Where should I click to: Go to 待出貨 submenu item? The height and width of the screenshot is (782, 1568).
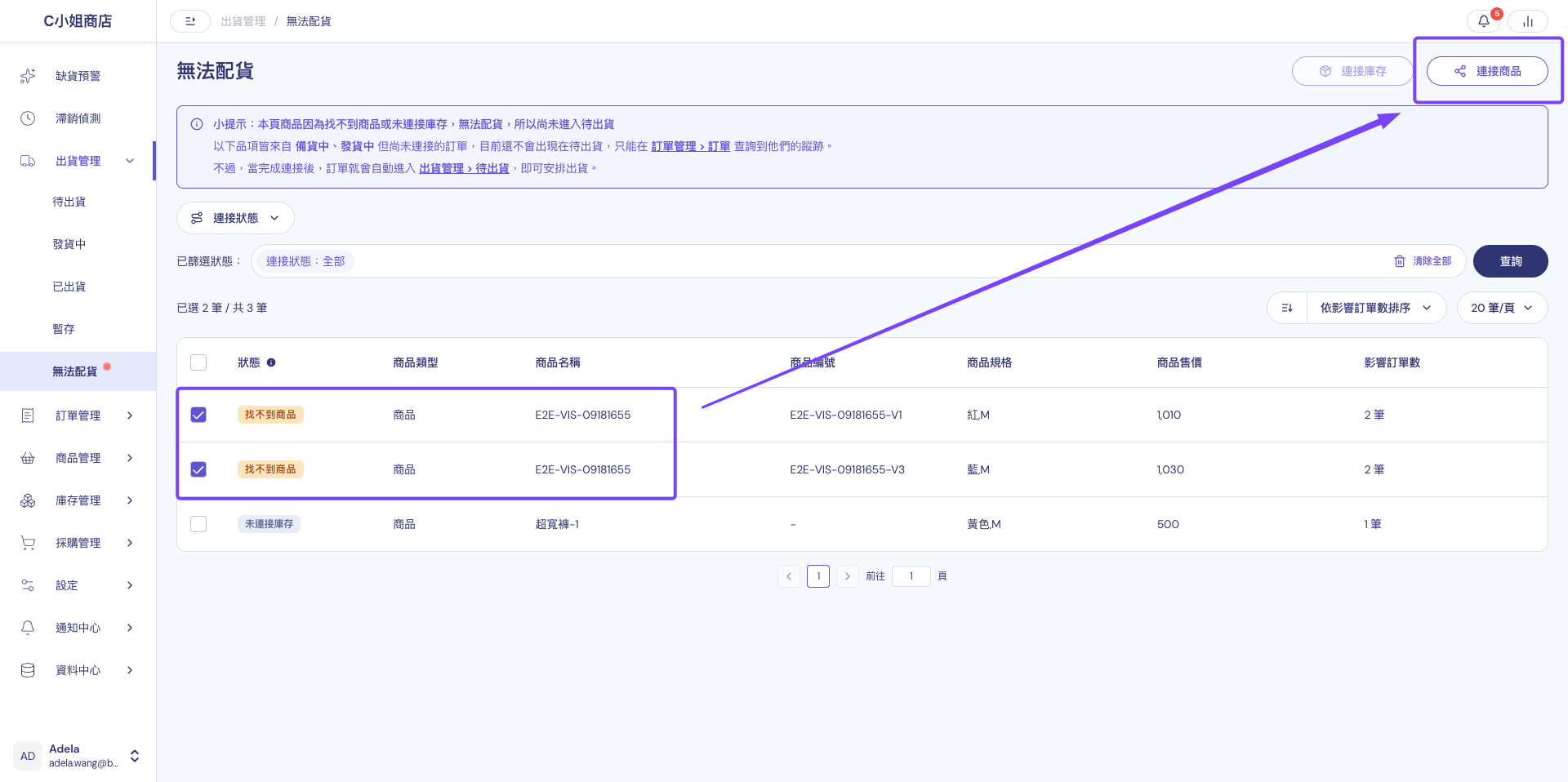coord(69,202)
